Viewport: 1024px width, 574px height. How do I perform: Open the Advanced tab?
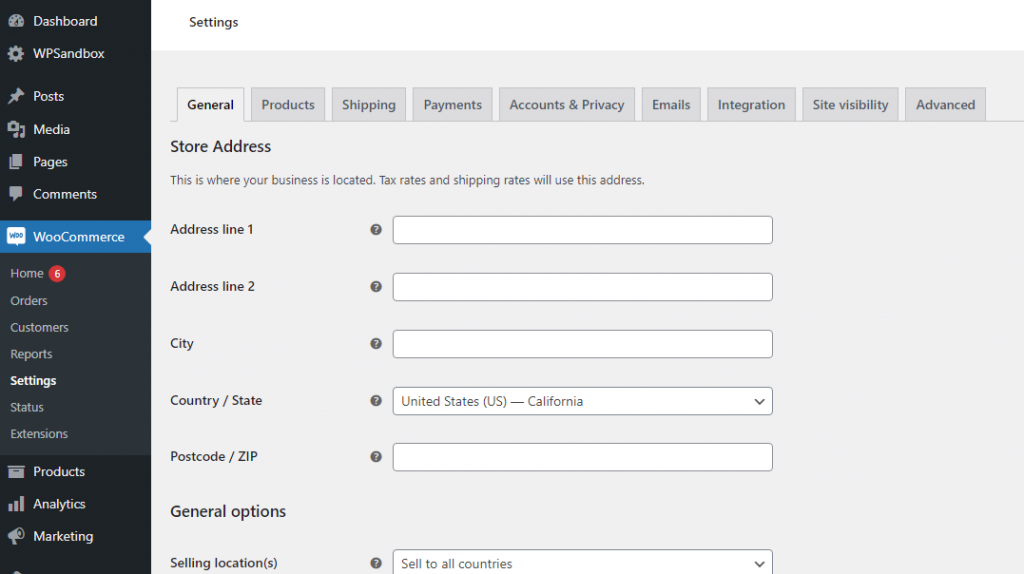(945, 104)
